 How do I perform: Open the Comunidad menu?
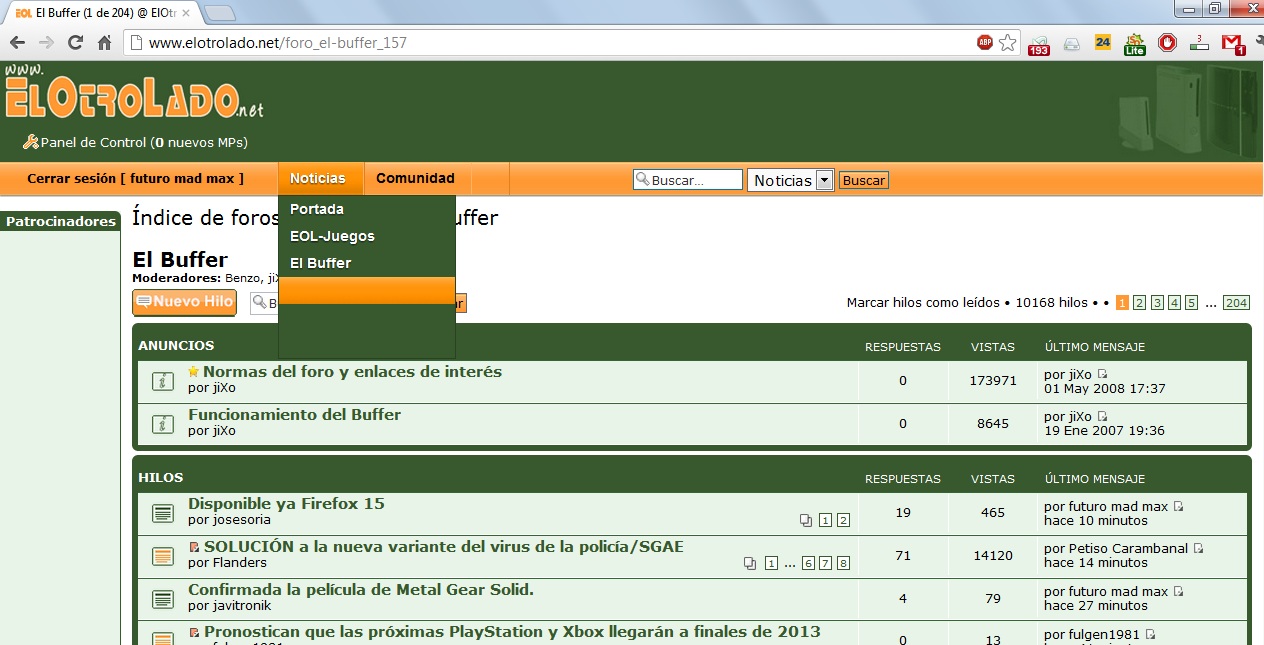click(x=415, y=178)
